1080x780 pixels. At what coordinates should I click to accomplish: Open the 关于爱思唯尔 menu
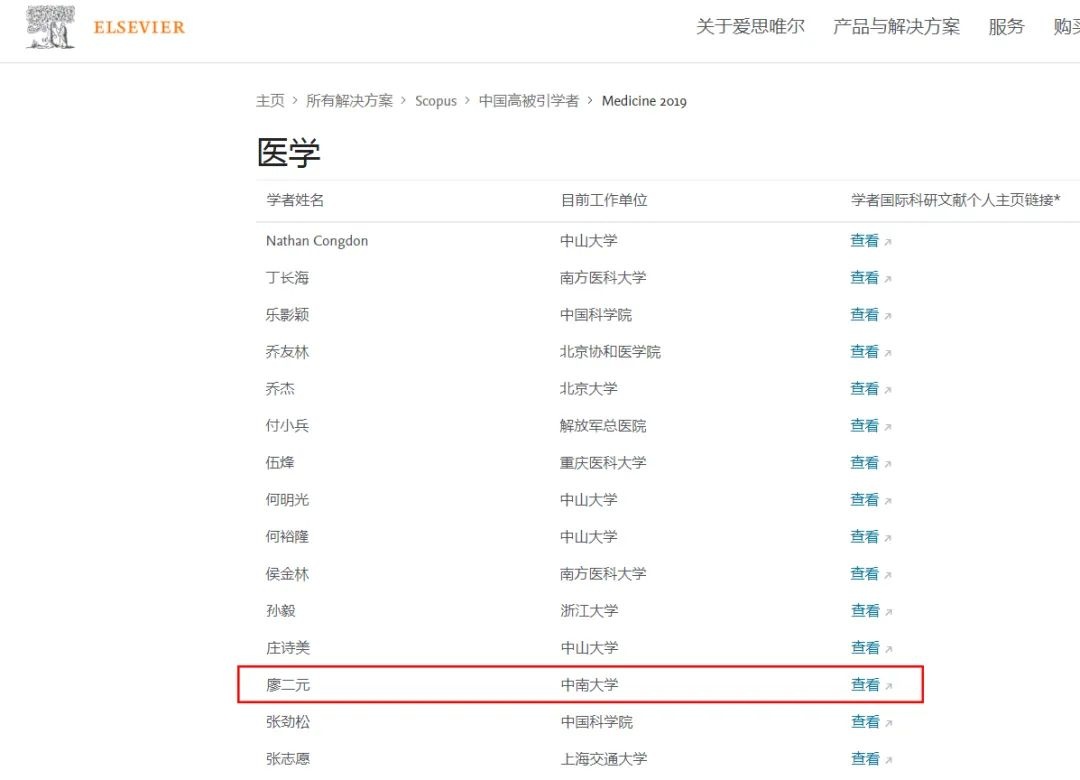[x=748, y=27]
